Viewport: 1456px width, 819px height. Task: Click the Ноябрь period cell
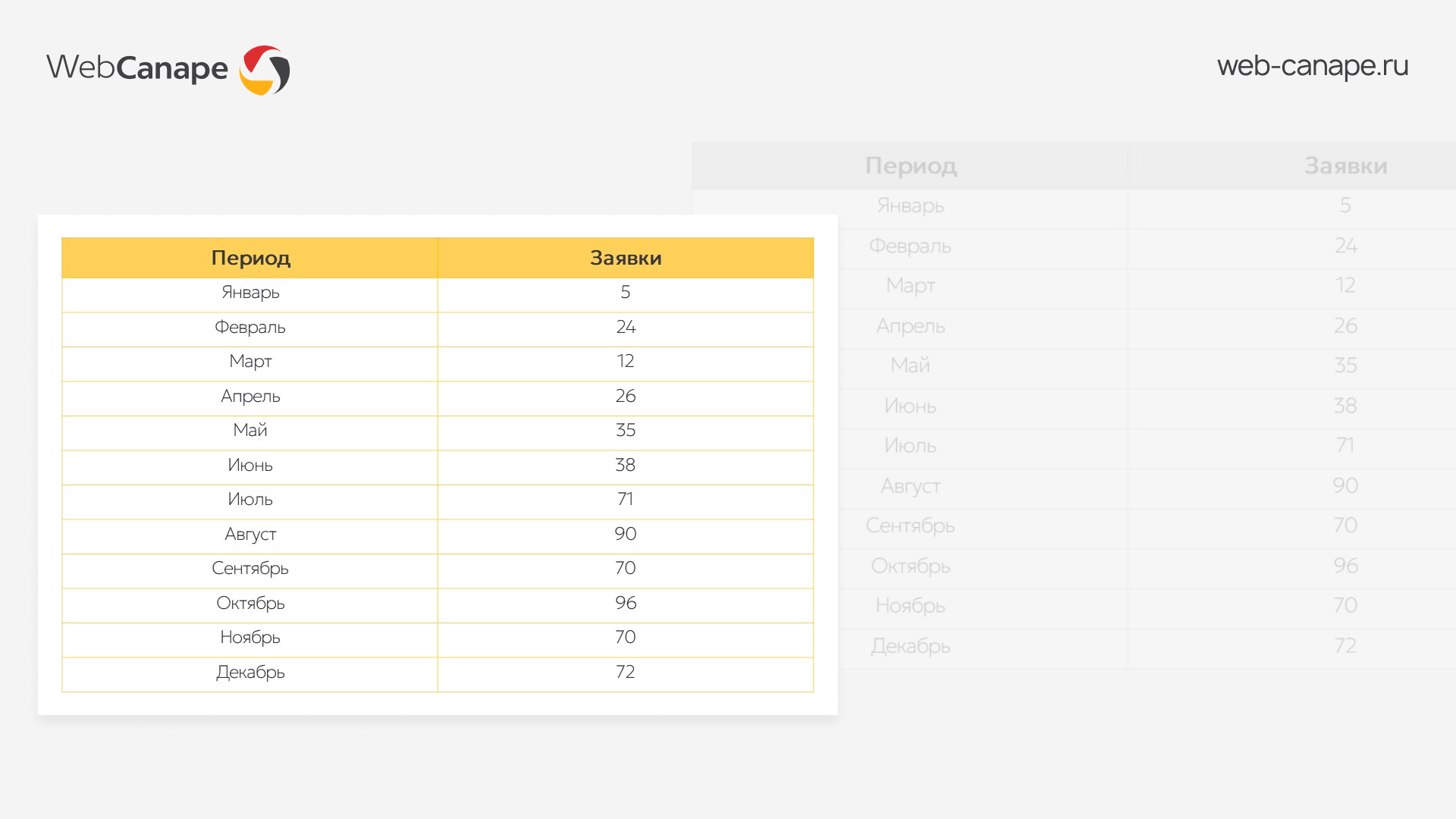click(250, 638)
